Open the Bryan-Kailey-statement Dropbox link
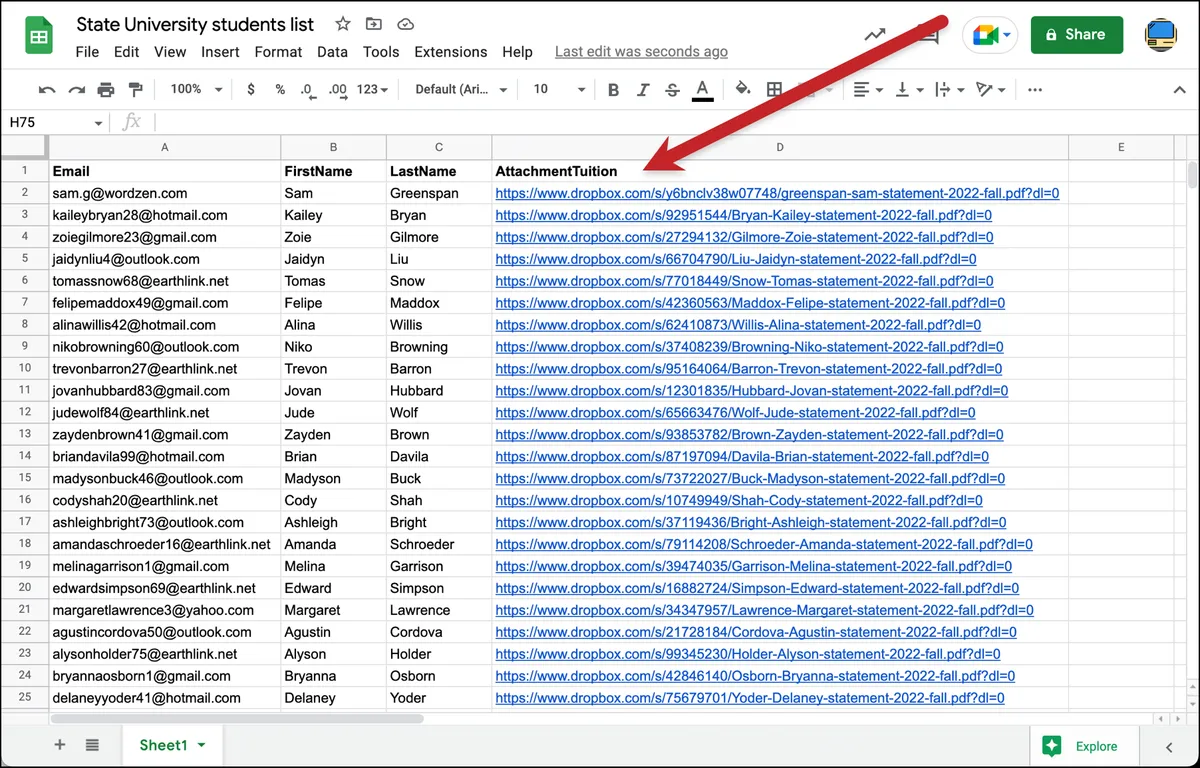This screenshot has width=1200, height=768. 743,215
